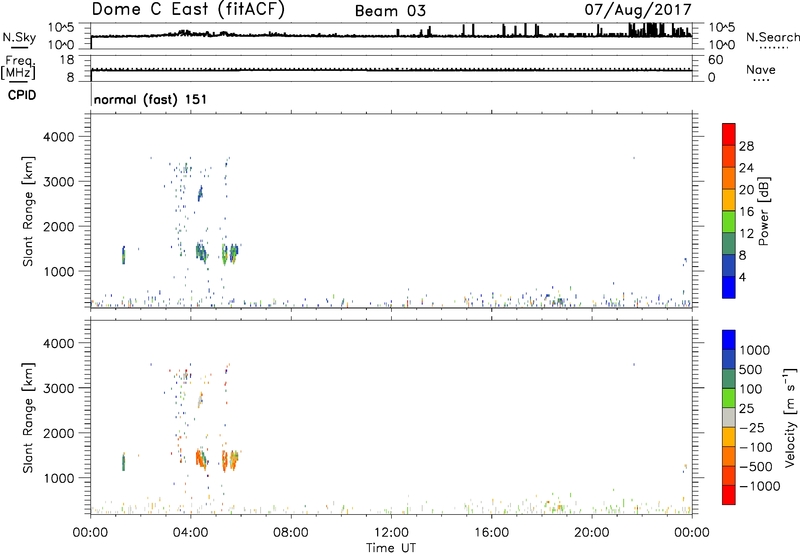Click the 01:20 UT echo cluster in power panel
Viewport: 800px width, 554px height.
point(123,255)
